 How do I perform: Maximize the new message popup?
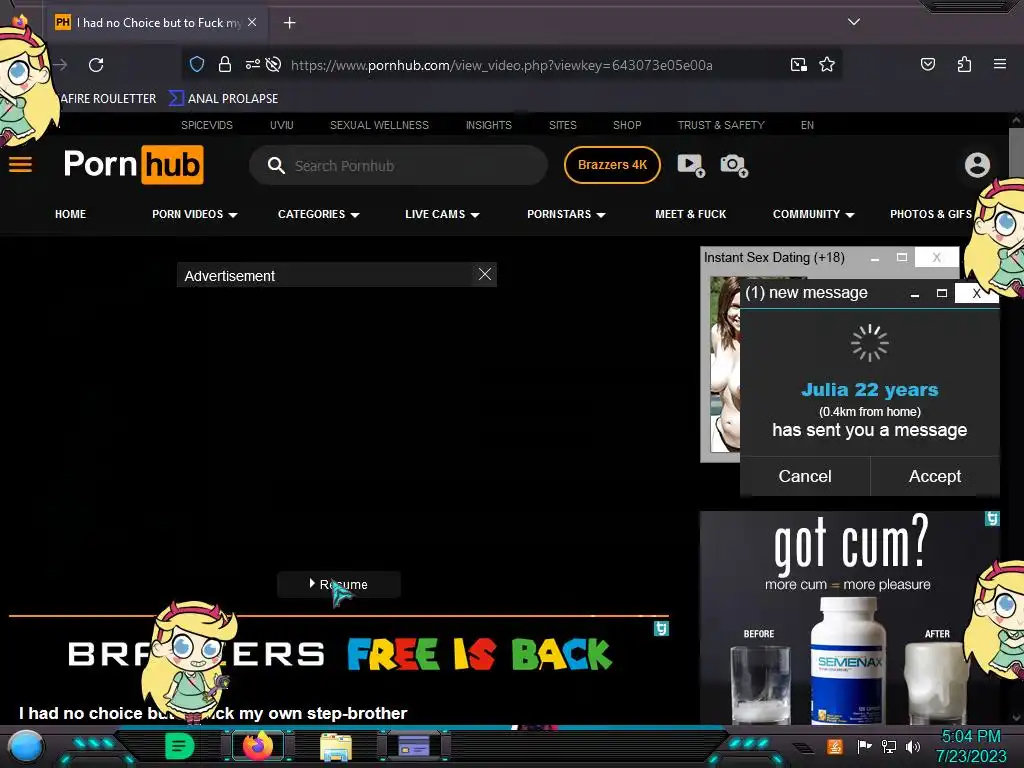point(941,293)
